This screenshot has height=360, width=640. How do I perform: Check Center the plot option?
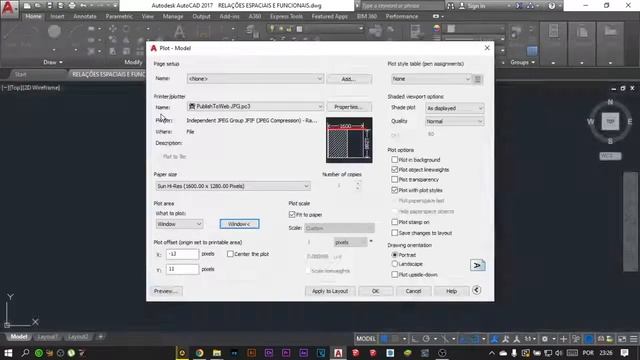pyautogui.click(x=230, y=254)
